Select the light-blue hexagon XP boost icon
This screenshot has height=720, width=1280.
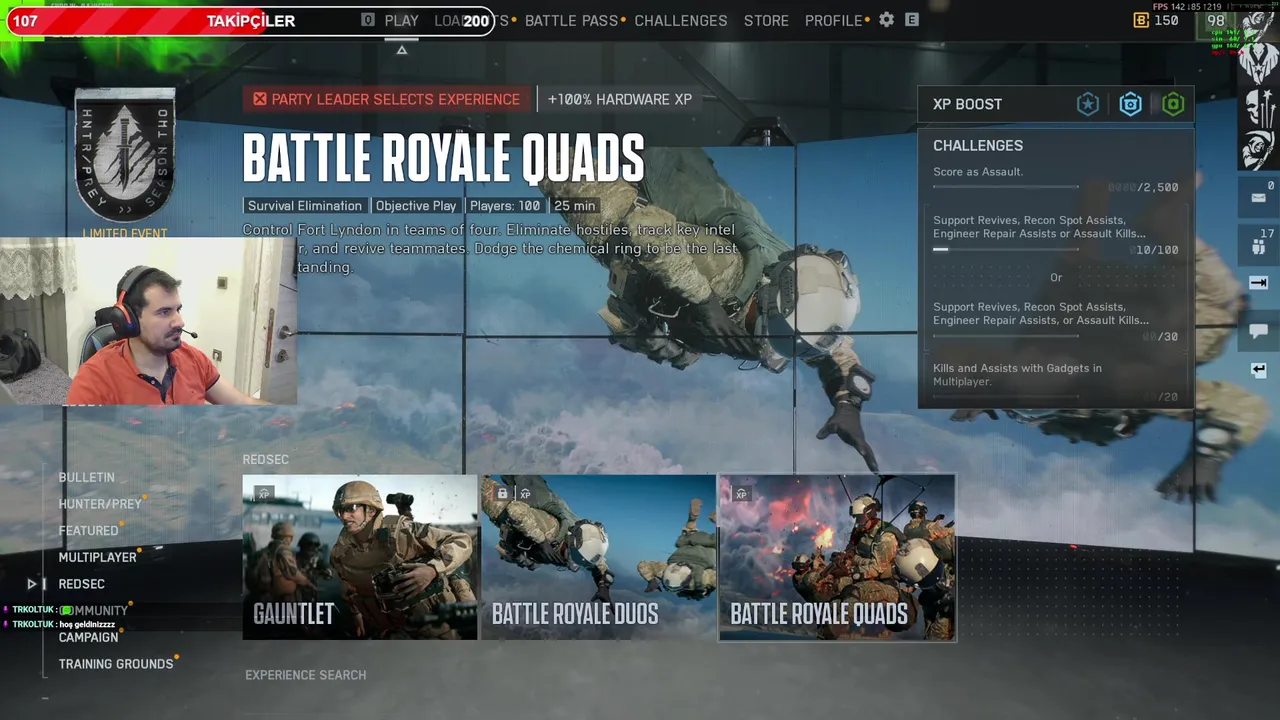pos(1130,104)
